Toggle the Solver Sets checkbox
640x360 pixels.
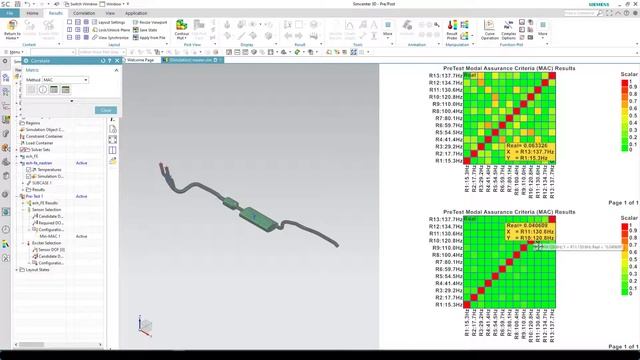pos(23,150)
